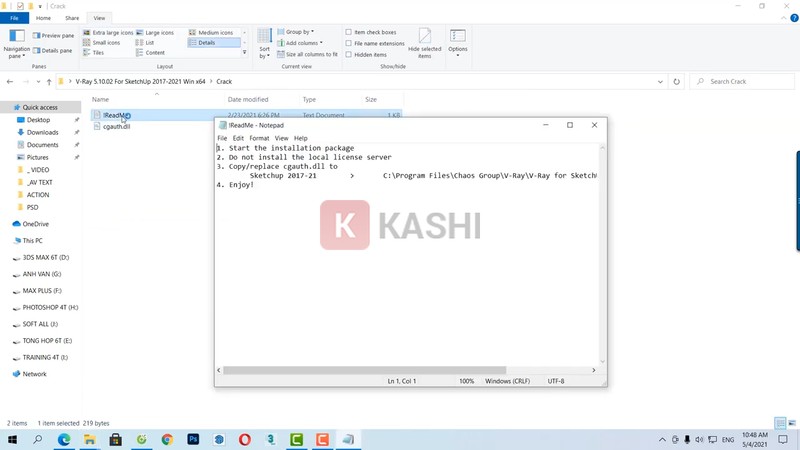The image size is (800, 450).
Task: Click Hide selected items
Action: pos(424,43)
